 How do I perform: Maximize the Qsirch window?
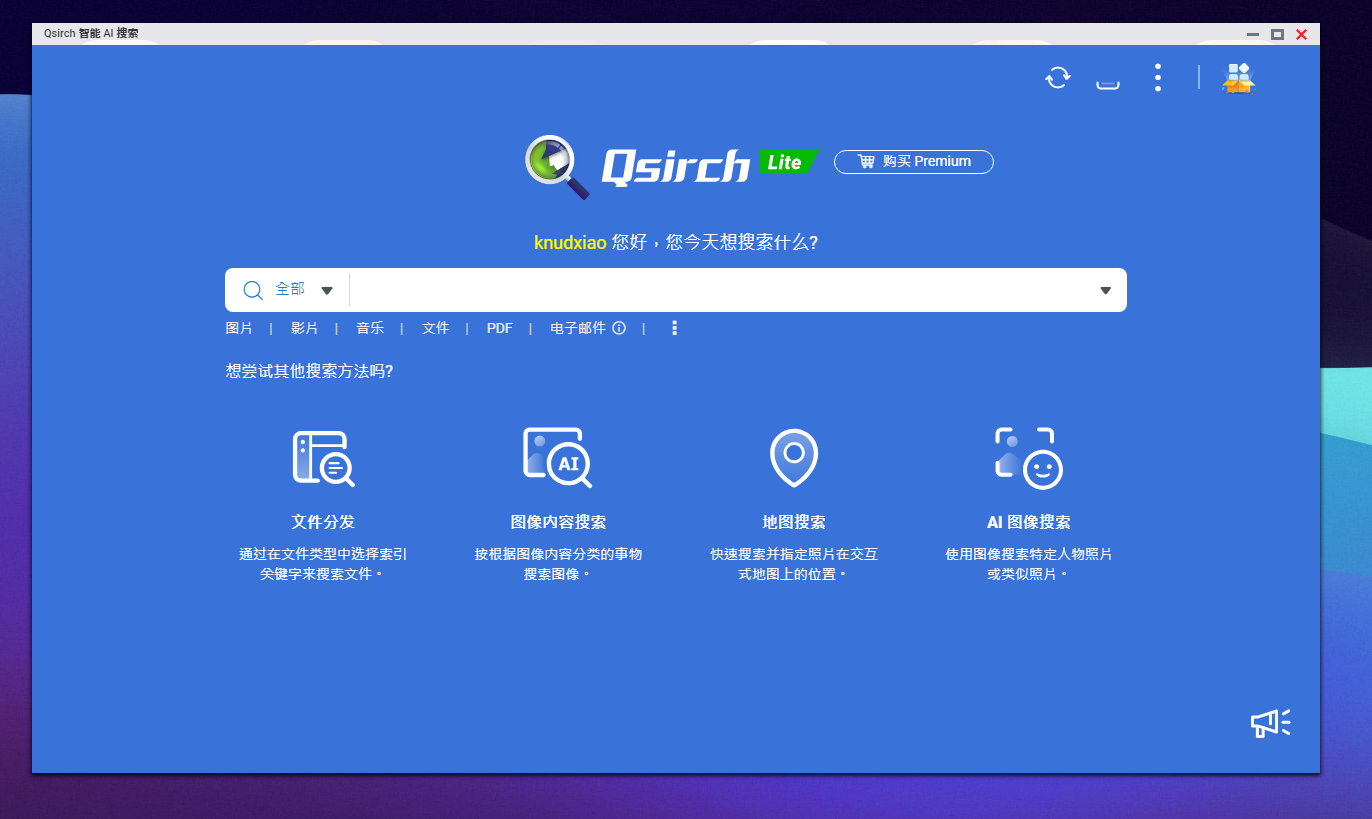tap(1277, 34)
